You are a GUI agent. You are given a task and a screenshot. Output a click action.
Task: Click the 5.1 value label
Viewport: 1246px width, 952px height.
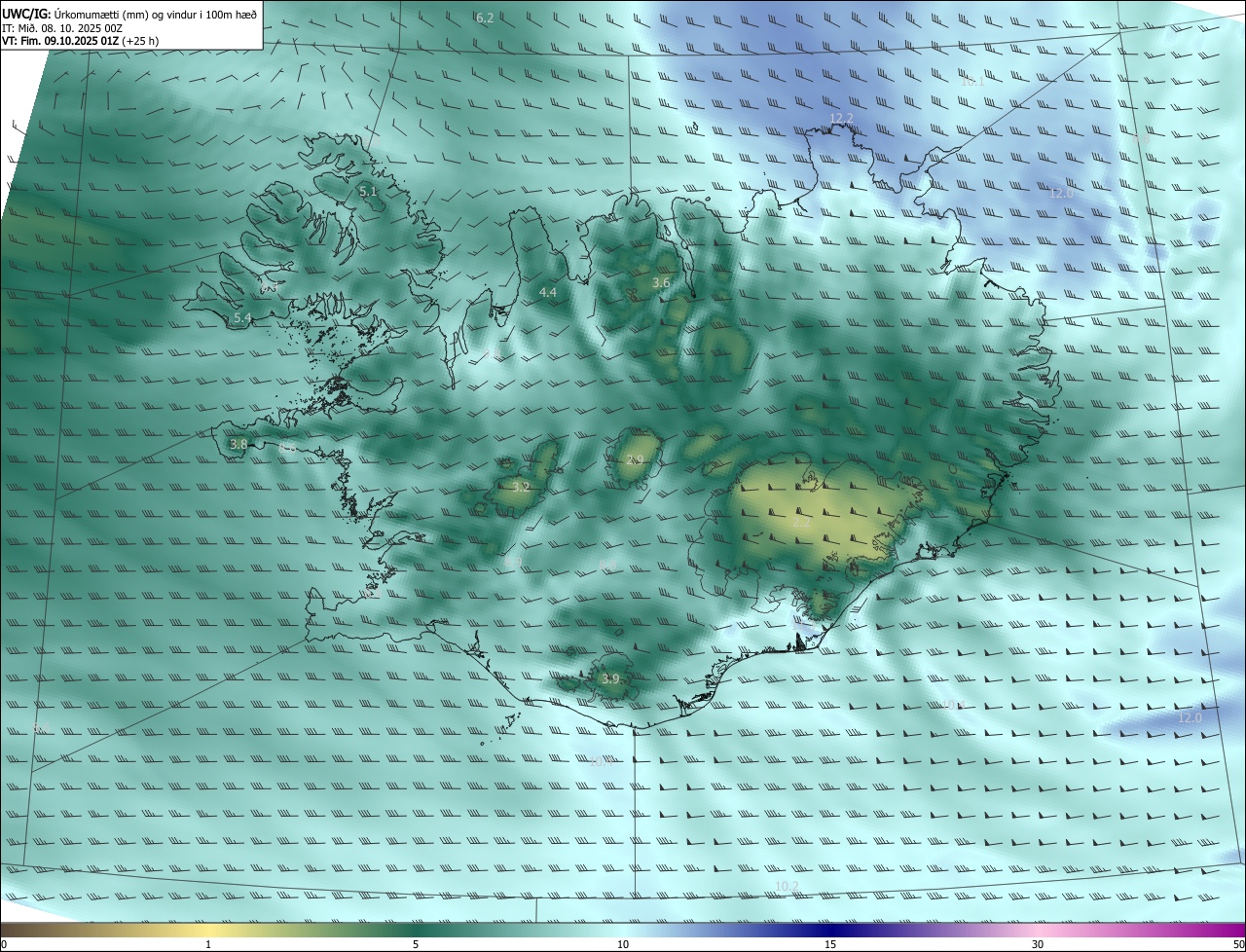[x=368, y=192]
